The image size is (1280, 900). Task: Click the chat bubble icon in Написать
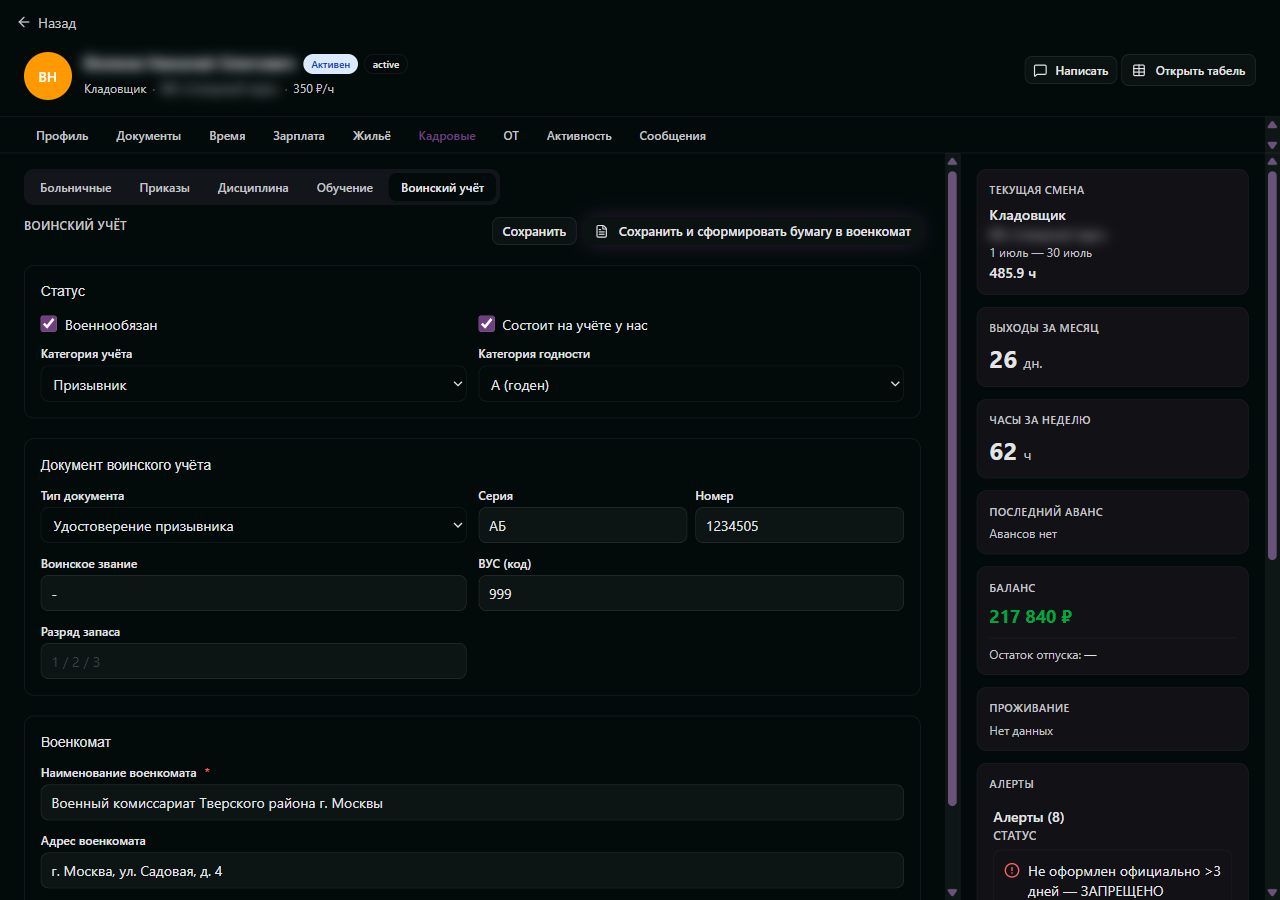pyautogui.click(x=1040, y=71)
